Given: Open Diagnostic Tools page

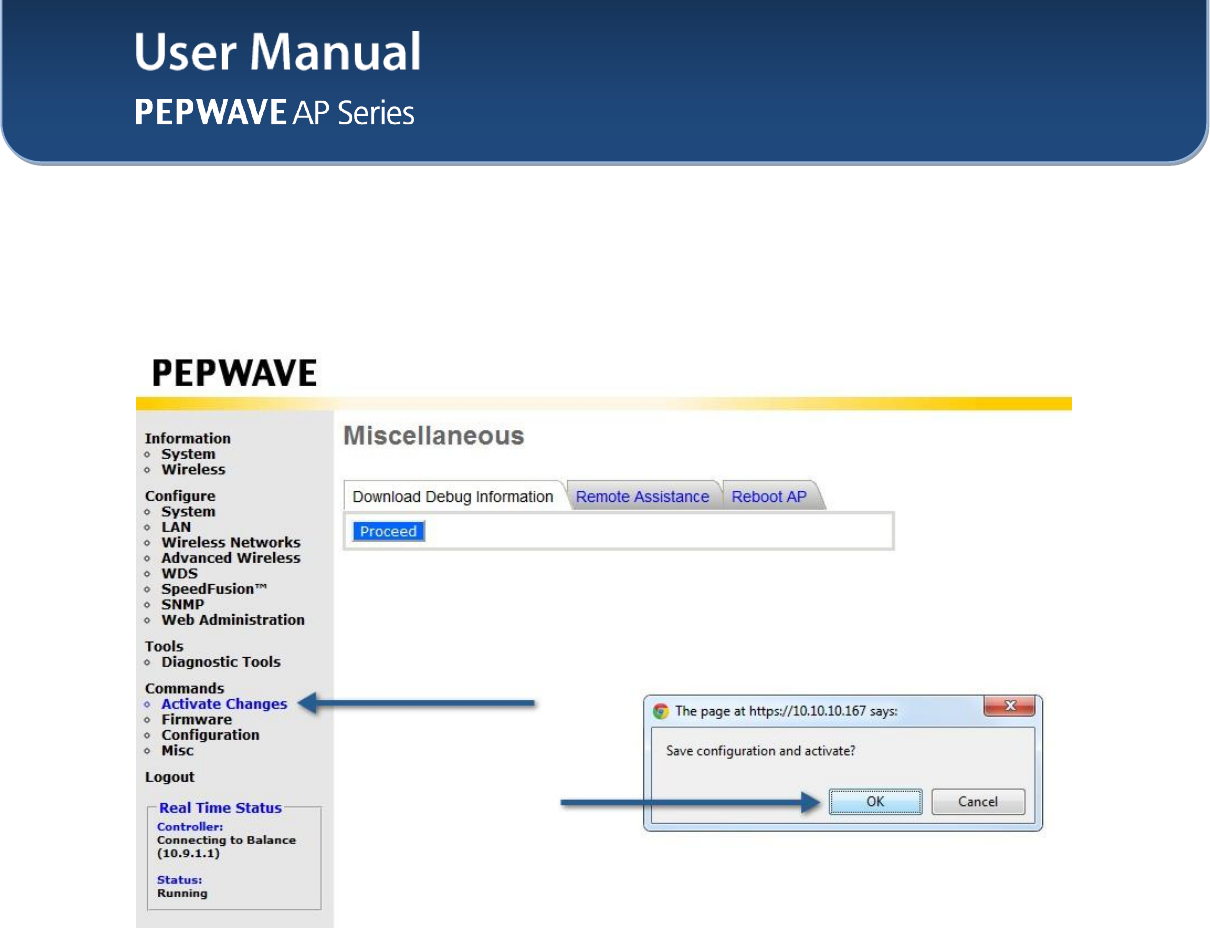Looking at the screenshot, I should click(221, 662).
